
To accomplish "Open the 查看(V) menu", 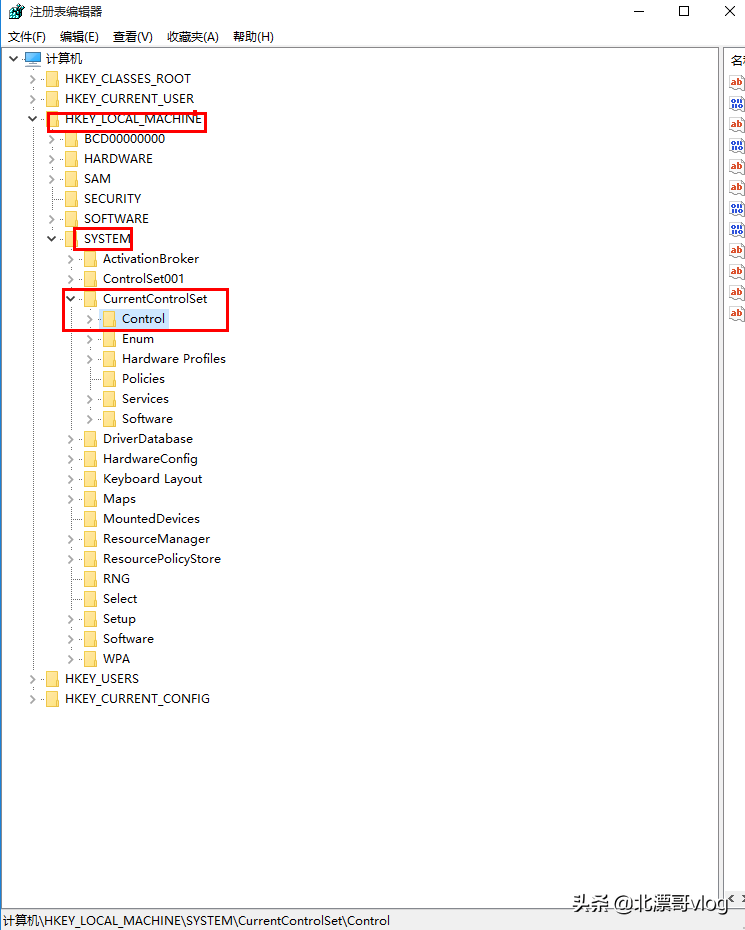I will point(132,37).
